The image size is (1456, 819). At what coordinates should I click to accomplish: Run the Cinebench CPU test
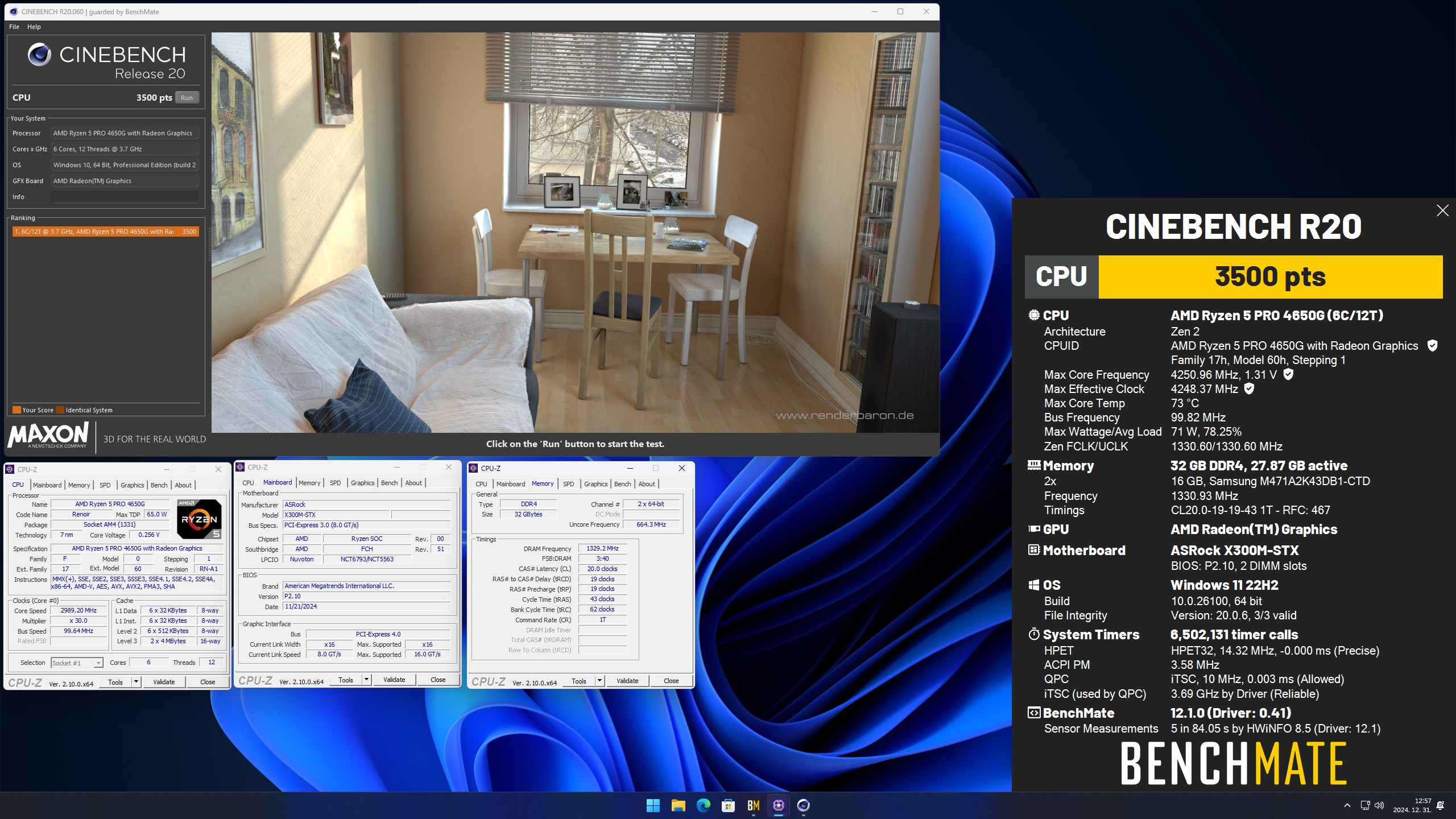click(187, 98)
